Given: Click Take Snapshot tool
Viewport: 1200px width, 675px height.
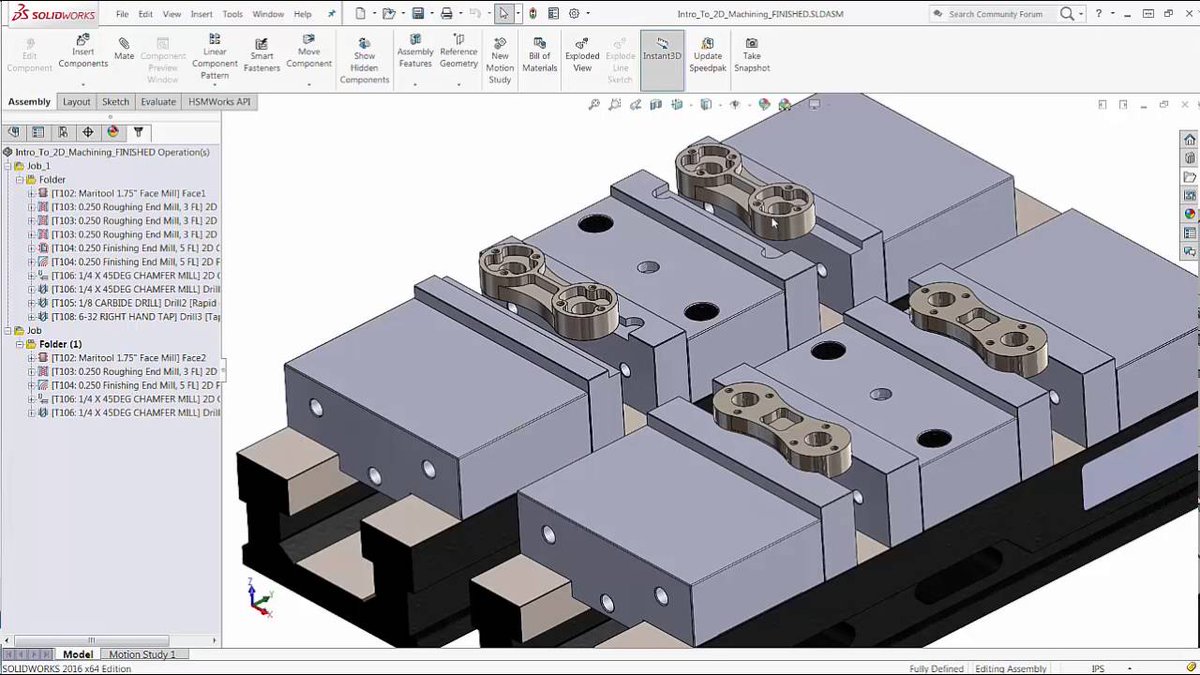Looking at the screenshot, I should click(752, 55).
